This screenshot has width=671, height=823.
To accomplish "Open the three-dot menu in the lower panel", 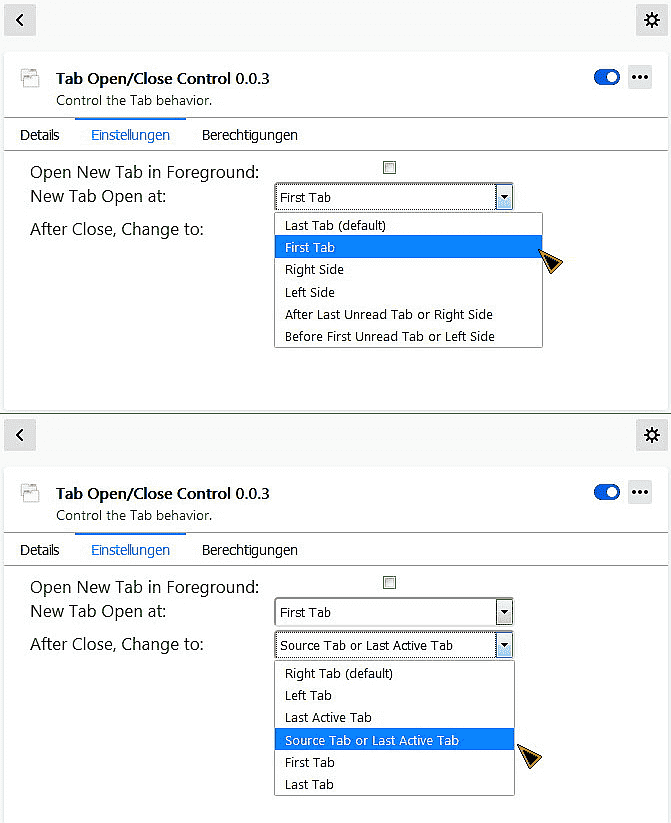I will [x=640, y=492].
